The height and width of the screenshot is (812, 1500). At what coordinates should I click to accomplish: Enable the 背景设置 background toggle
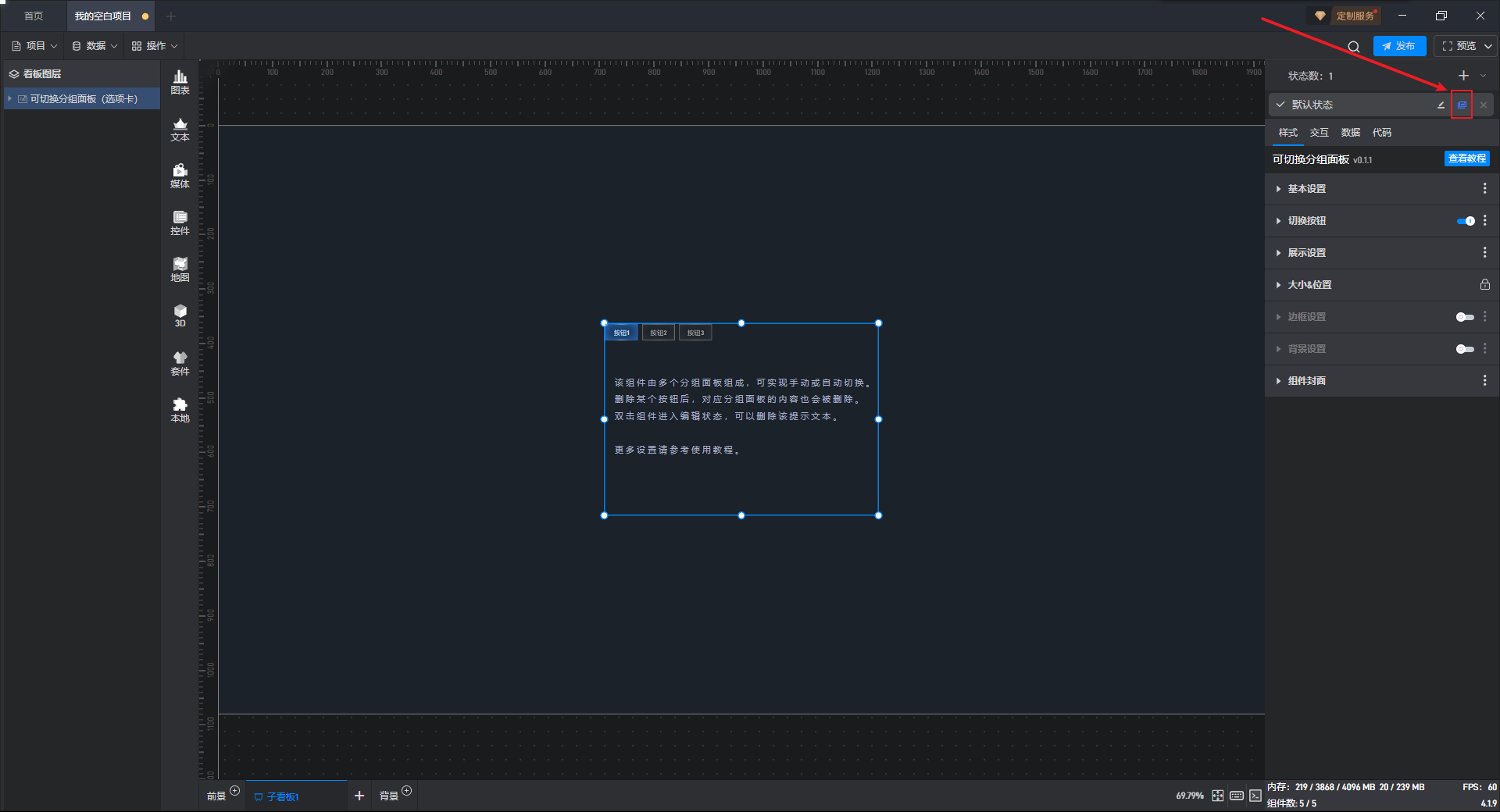tap(1465, 349)
